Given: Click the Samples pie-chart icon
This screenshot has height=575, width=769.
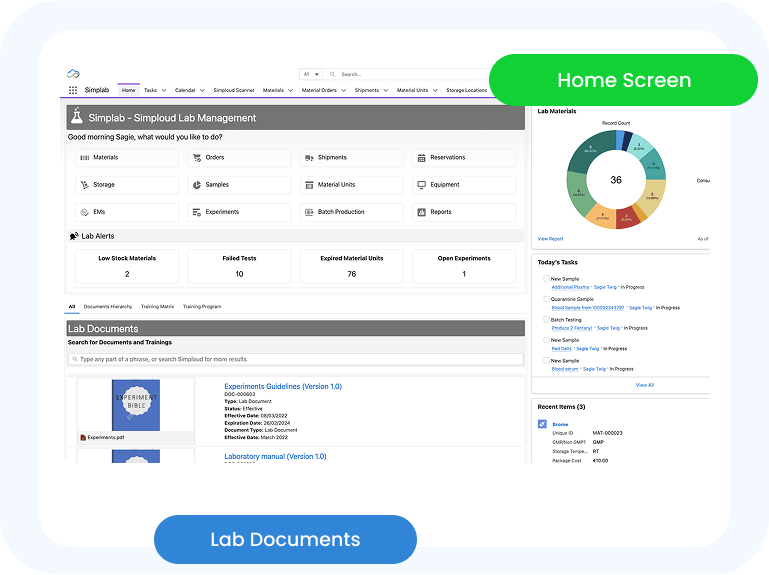Looking at the screenshot, I should click(197, 185).
